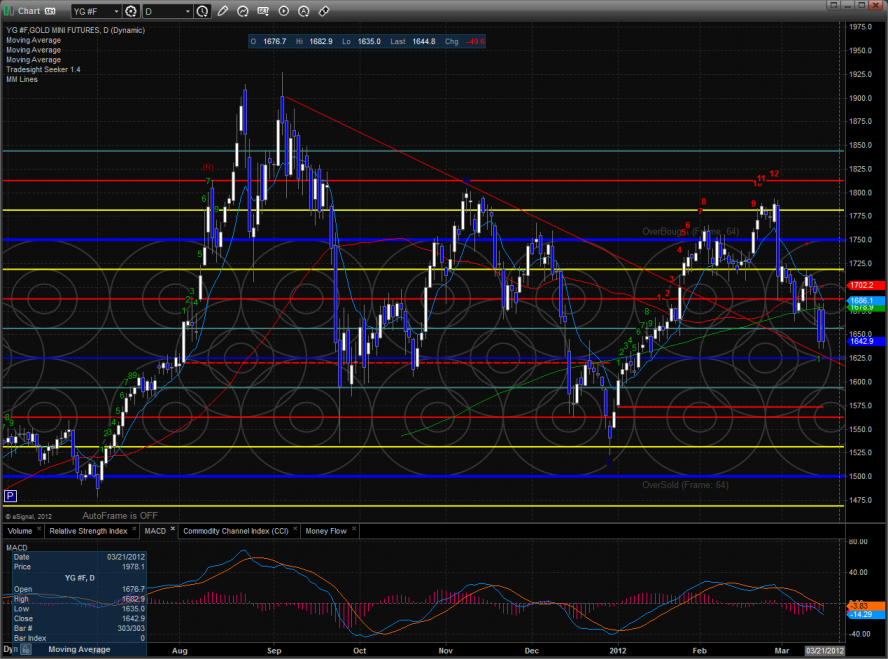Click the symbol settings gear icon
This screenshot has height=659, width=888.
(x=129, y=12)
